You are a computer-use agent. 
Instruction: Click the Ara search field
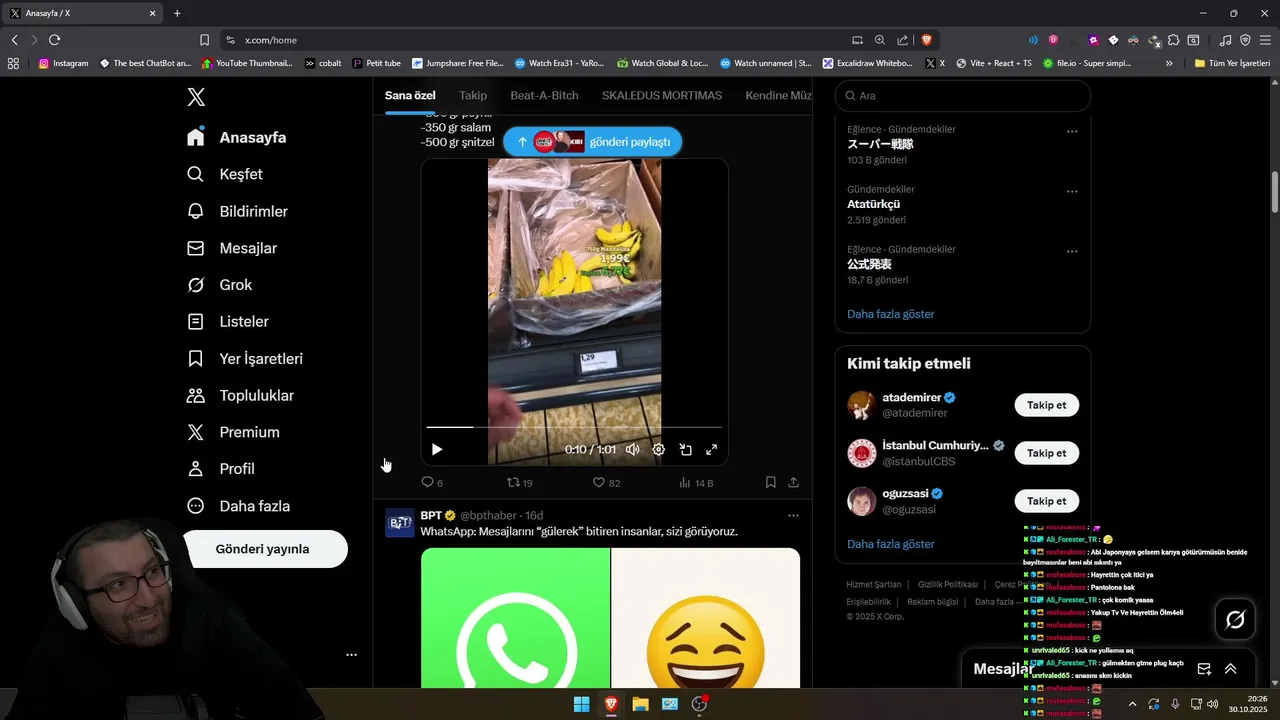pyautogui.click(x=963, y=96)
